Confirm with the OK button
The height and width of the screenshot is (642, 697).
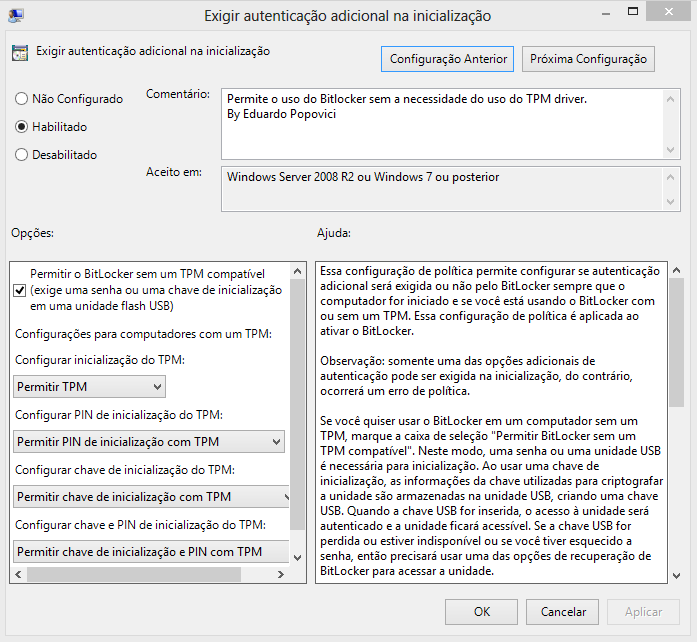481,612
